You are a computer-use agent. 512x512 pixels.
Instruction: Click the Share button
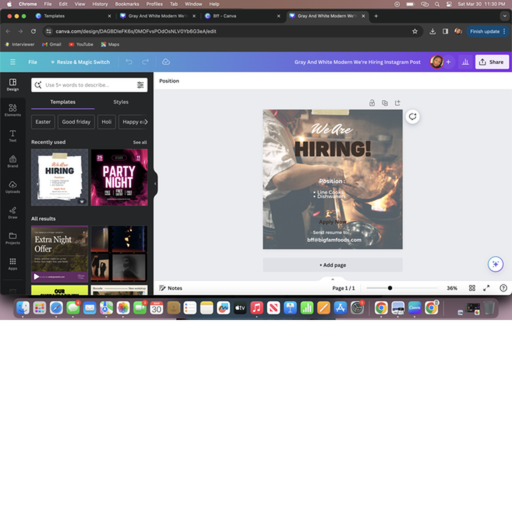pyautogui.click(x=492, y=62)
